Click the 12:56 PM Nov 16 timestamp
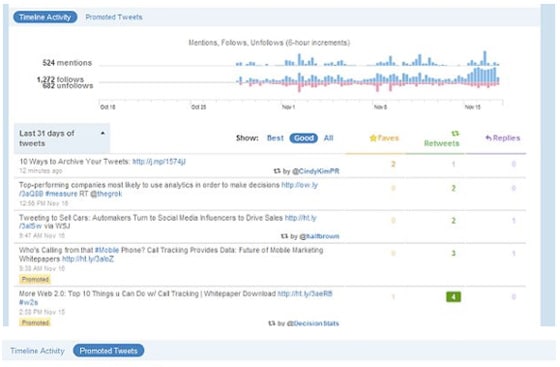 coord(44,203)
